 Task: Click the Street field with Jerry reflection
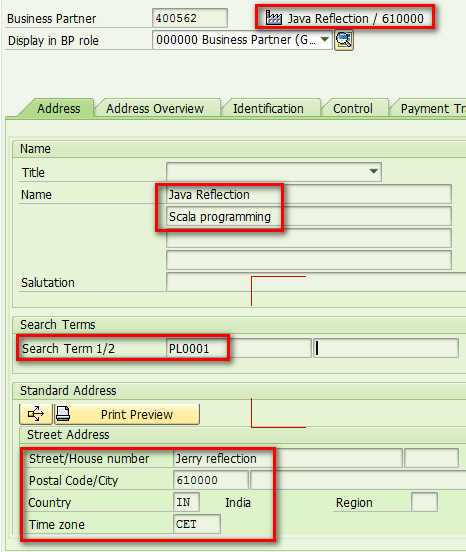288,458
